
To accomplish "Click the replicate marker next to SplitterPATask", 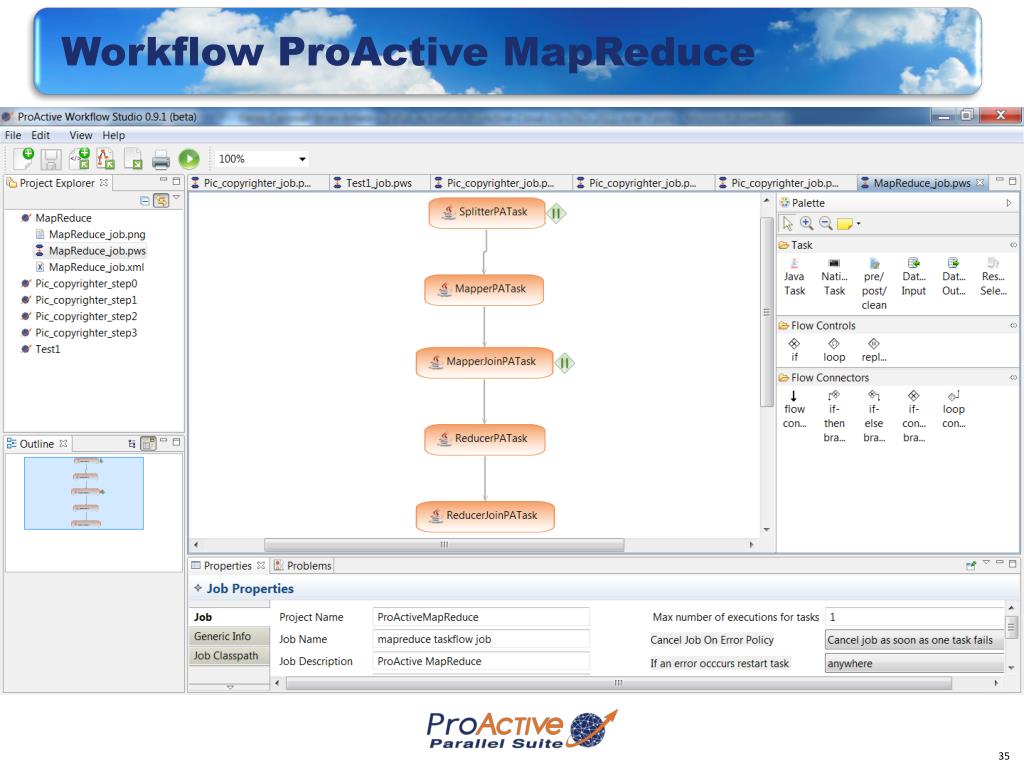I will (556, 213).
